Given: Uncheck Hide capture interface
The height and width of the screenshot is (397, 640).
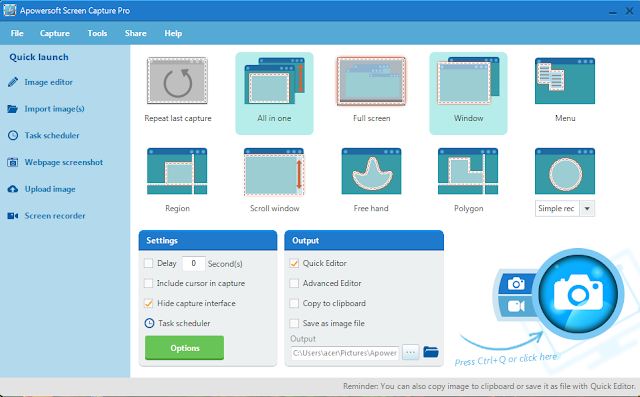Looking at the screenshot, I should pos(149,303).
